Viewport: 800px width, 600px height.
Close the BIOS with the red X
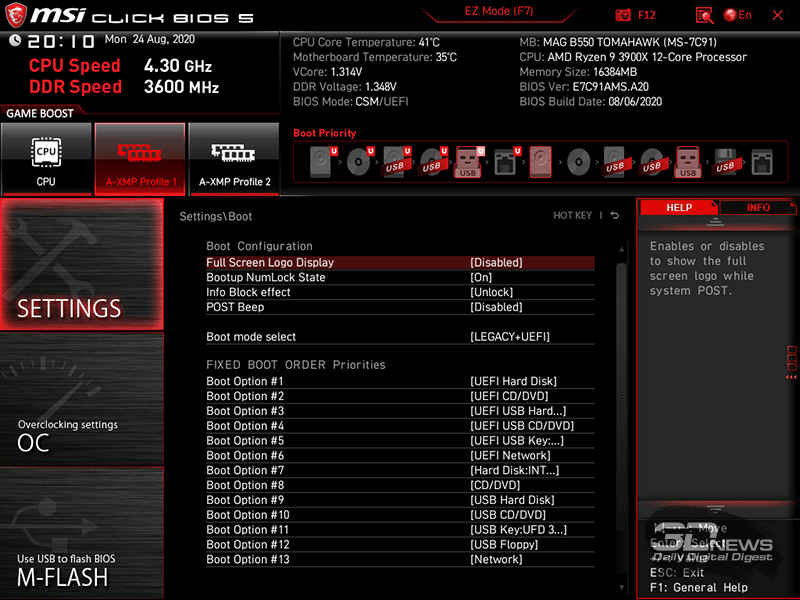(778, 15)
